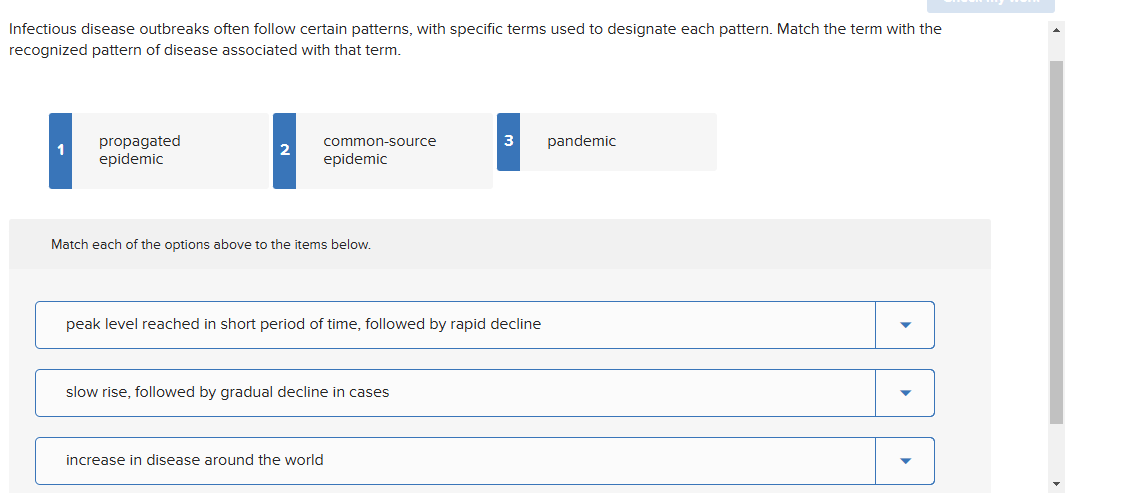The width and height of the screenshot is (1142, 497).
Task: Open dropdown arrow for peak level reached item
Action: point(905,325)
